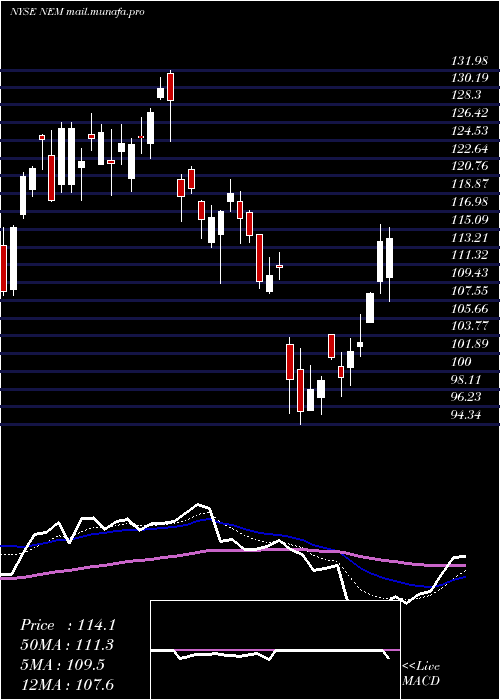Select the 113.21 price level label
This screenshot has width=500, height=700.
(x=469, y=238)
